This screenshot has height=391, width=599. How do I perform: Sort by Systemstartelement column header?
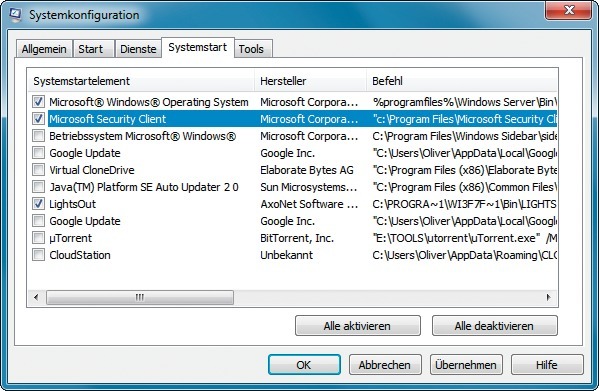click(x=141, y=81)
